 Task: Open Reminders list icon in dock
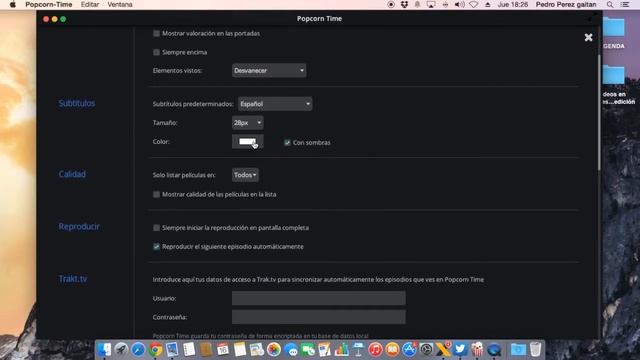[189, 350]
